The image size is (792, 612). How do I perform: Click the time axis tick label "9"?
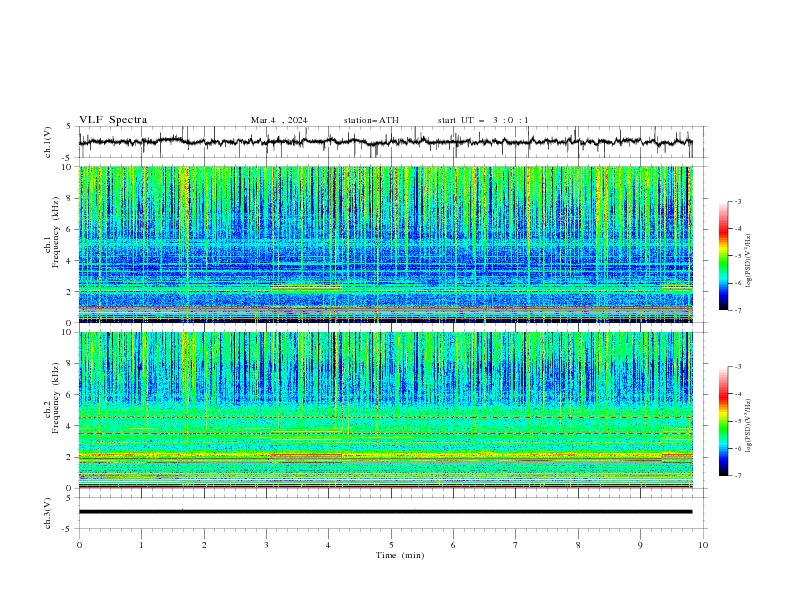click(x=640, y=545)
